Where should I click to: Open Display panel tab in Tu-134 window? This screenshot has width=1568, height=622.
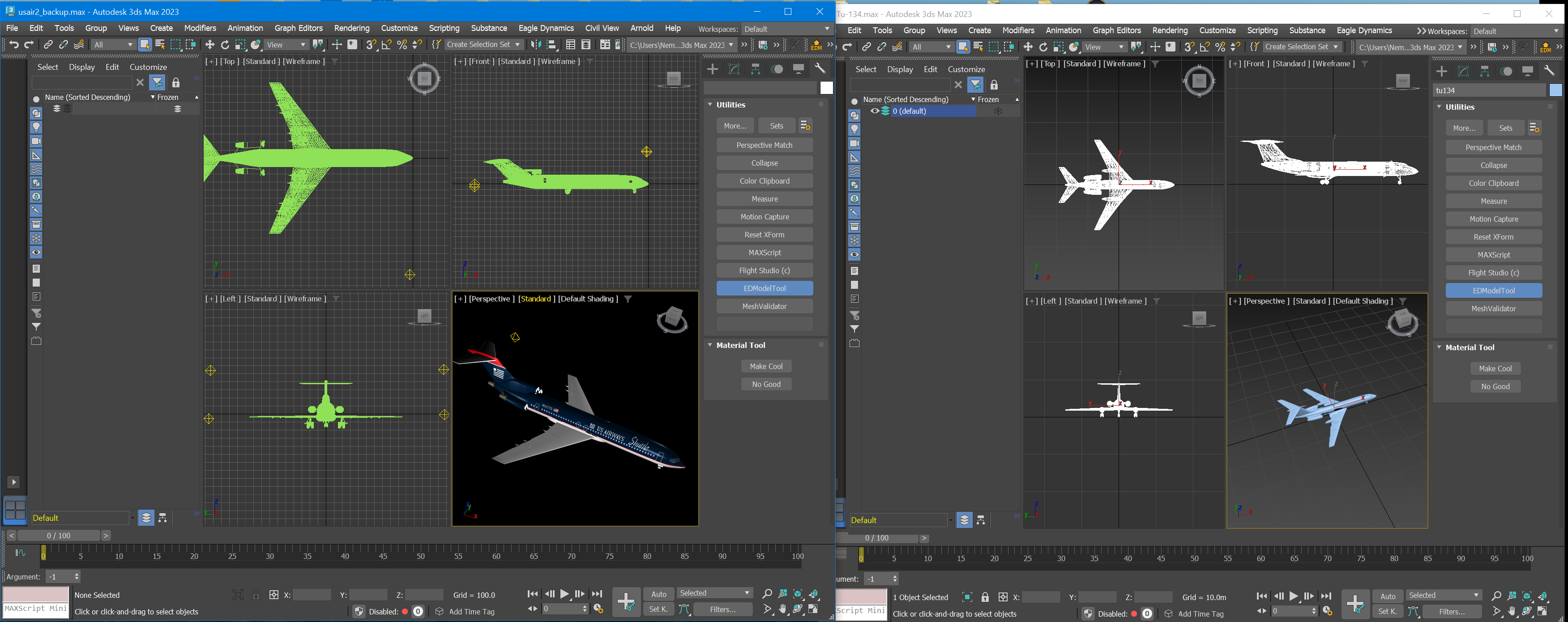1528,71
